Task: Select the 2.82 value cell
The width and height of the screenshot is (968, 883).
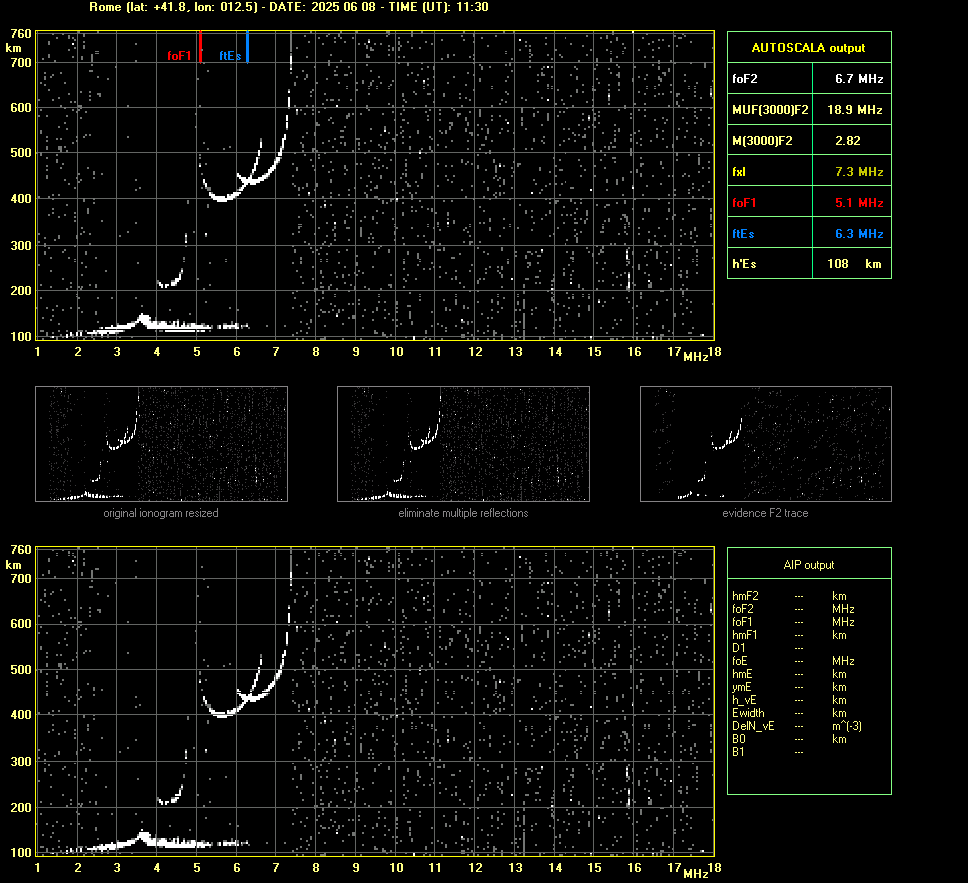Action: [x=848, y=141]
